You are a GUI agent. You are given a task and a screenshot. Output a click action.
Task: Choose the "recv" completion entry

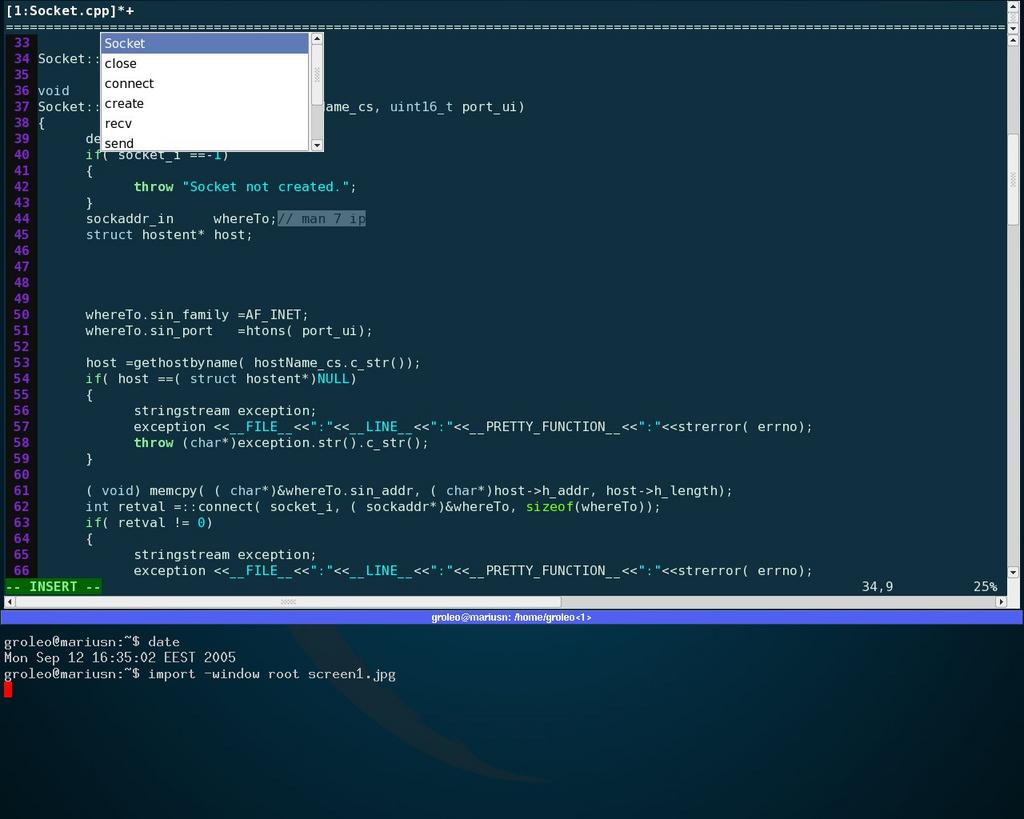click(204, 123)
